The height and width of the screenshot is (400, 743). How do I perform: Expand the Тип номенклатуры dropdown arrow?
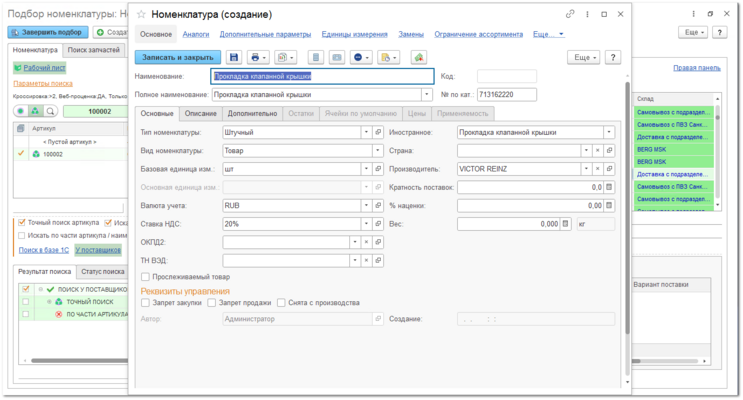click(366, 132)
